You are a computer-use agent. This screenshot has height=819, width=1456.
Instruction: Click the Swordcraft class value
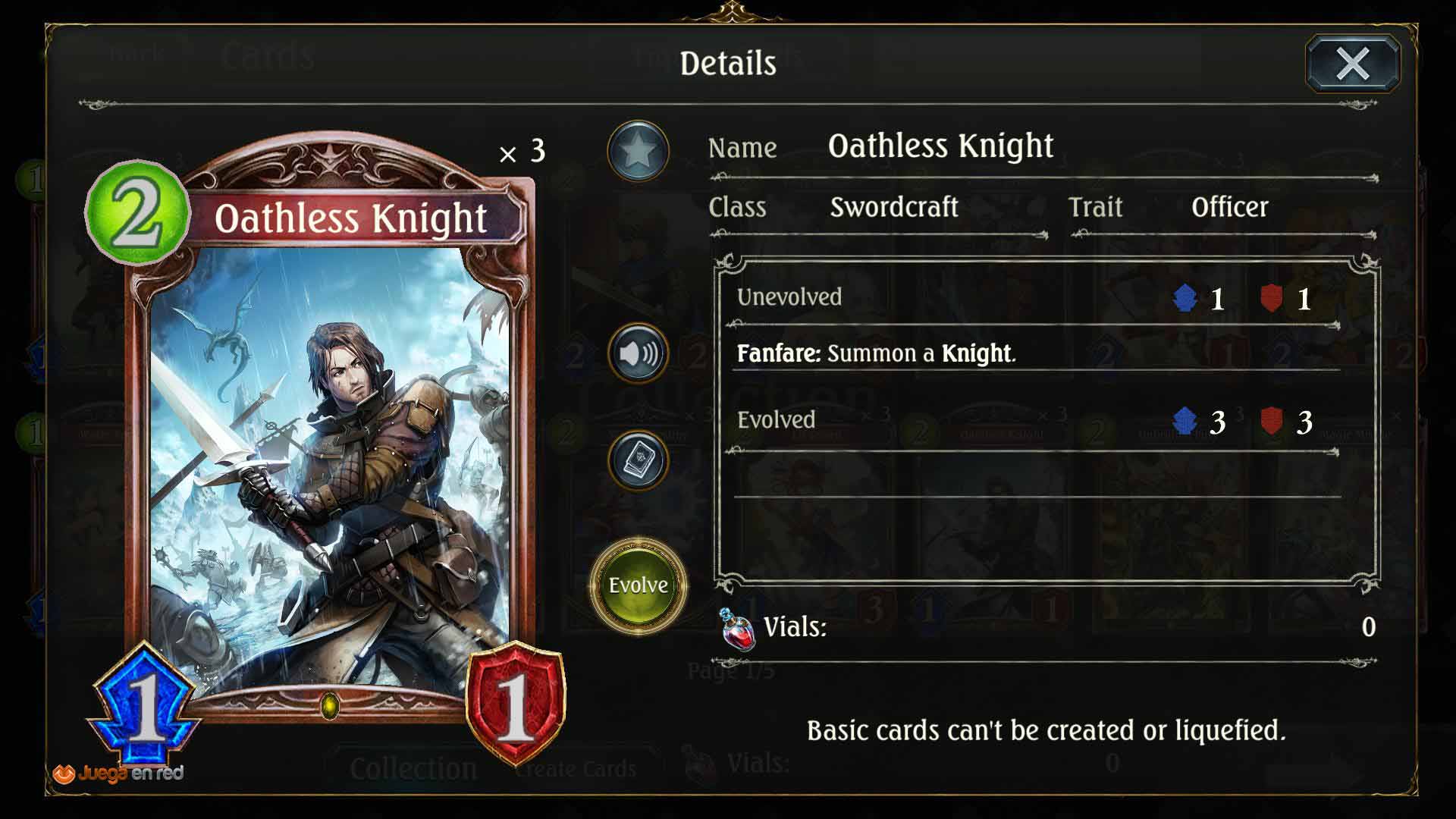click(x=894, y=207)
